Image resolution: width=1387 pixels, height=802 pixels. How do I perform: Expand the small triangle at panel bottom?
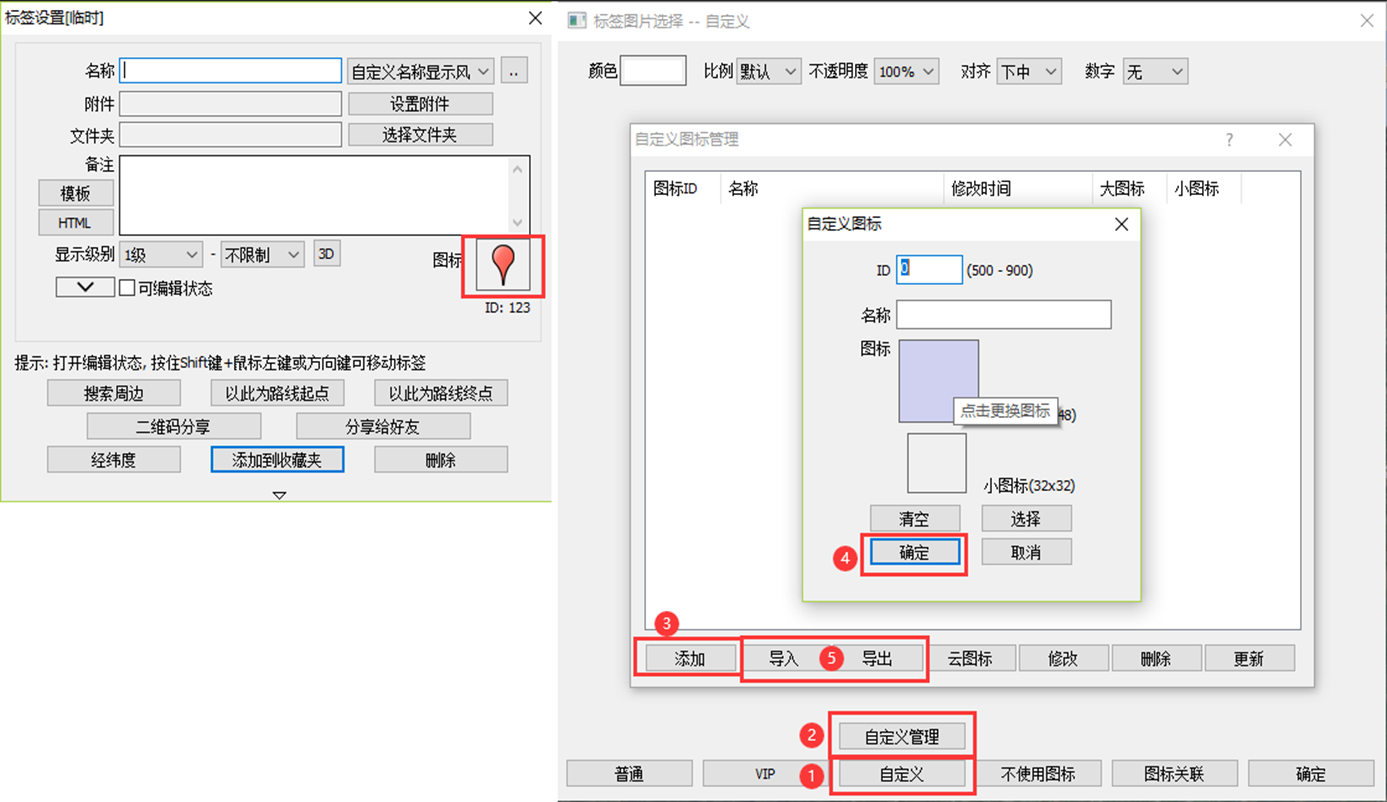point(279,495)
